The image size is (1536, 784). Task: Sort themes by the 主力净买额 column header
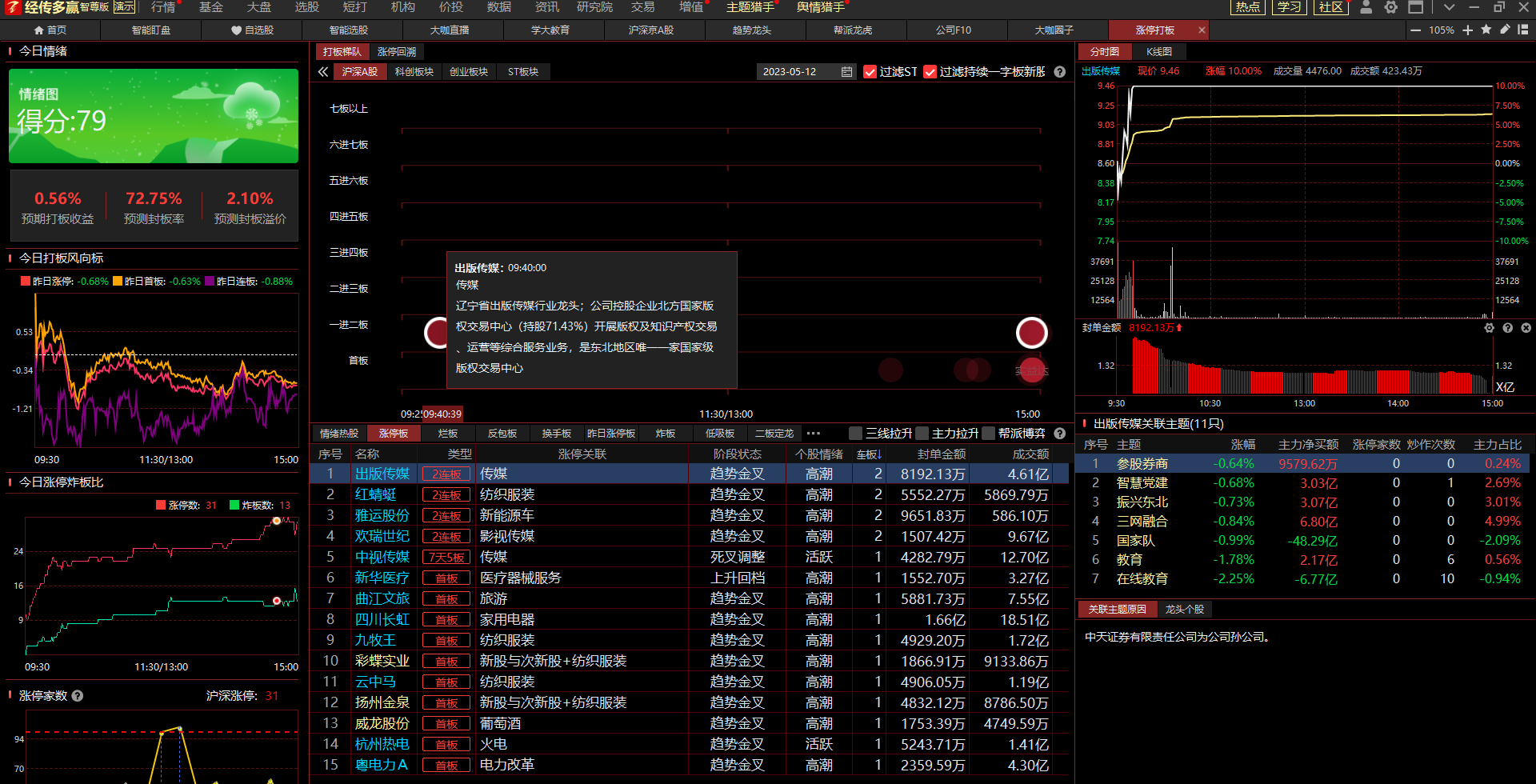pyautogui.click(x=1308, y=445)
